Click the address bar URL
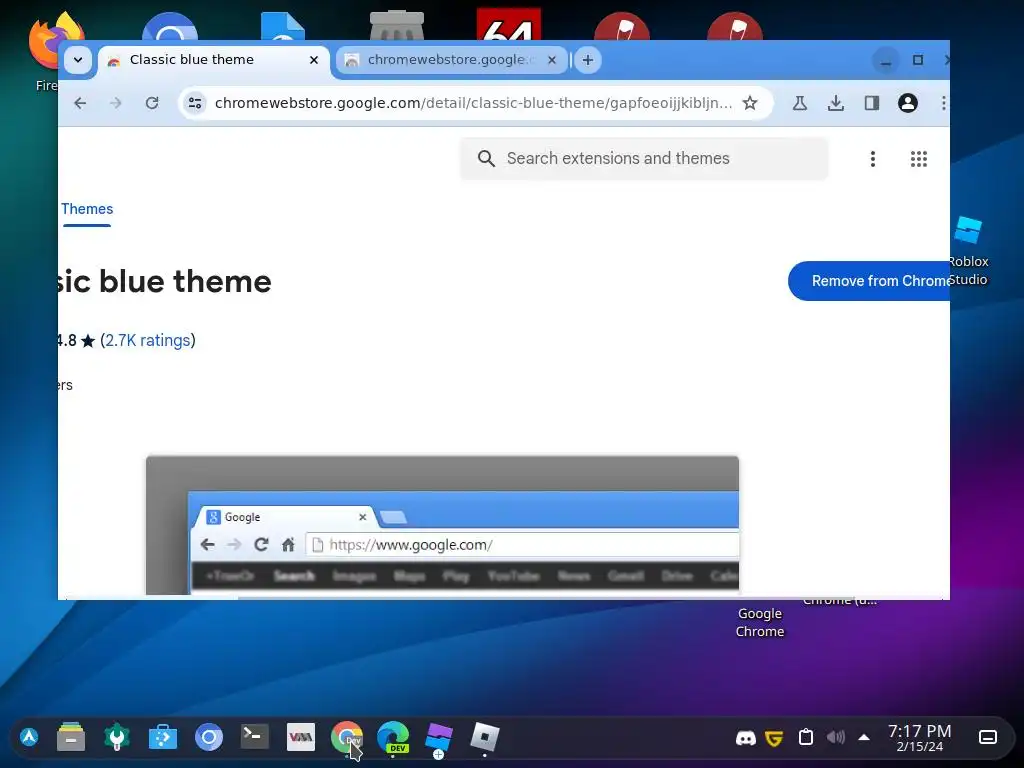 click(x=473, y=103)
